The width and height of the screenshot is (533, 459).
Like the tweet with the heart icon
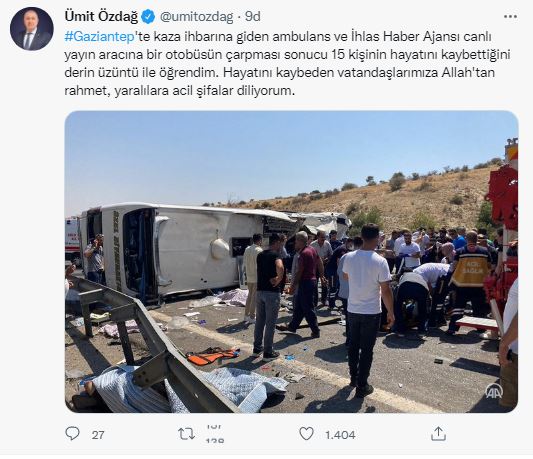306,434
